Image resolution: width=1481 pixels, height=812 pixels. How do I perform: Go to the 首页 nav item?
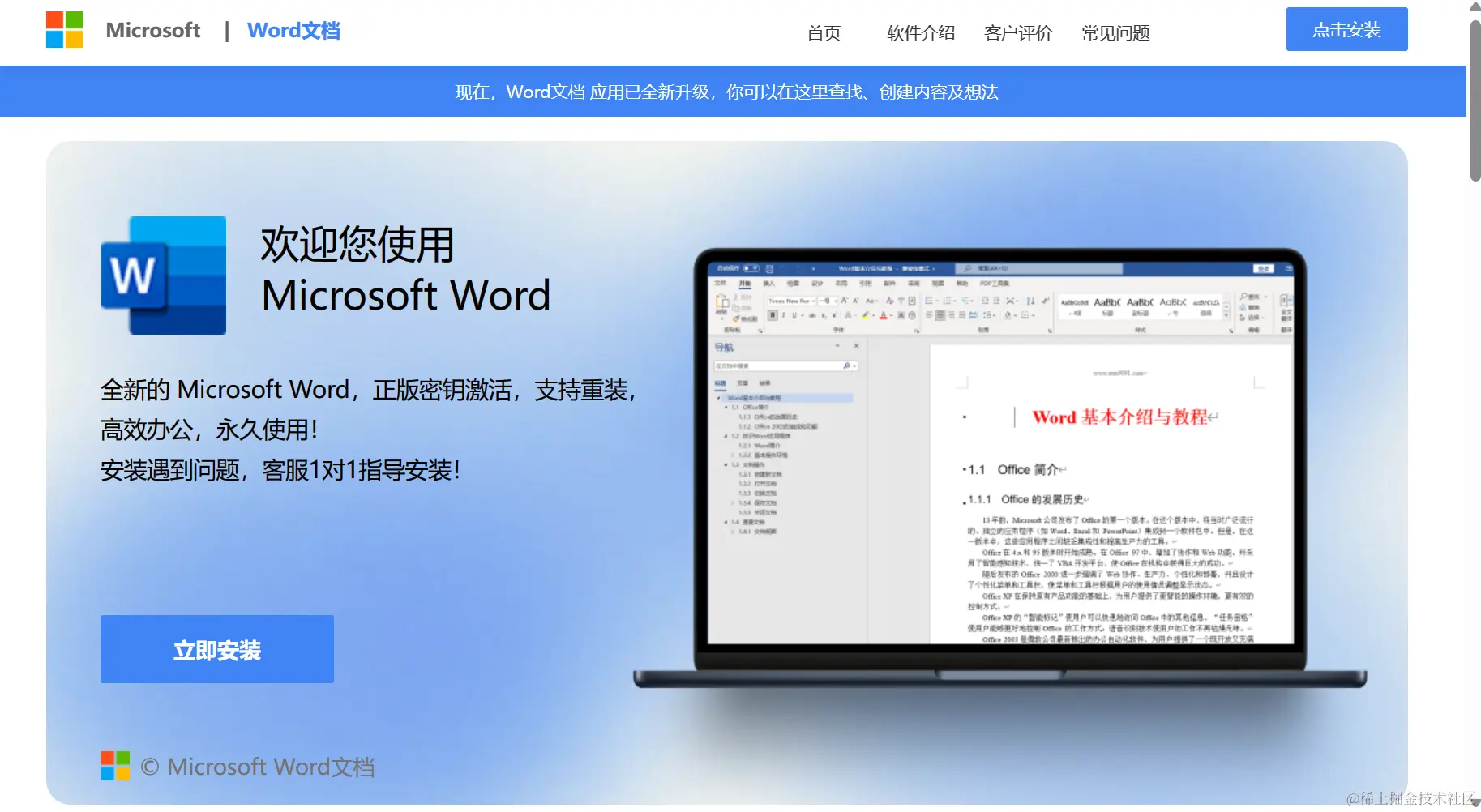click(824, 33)
